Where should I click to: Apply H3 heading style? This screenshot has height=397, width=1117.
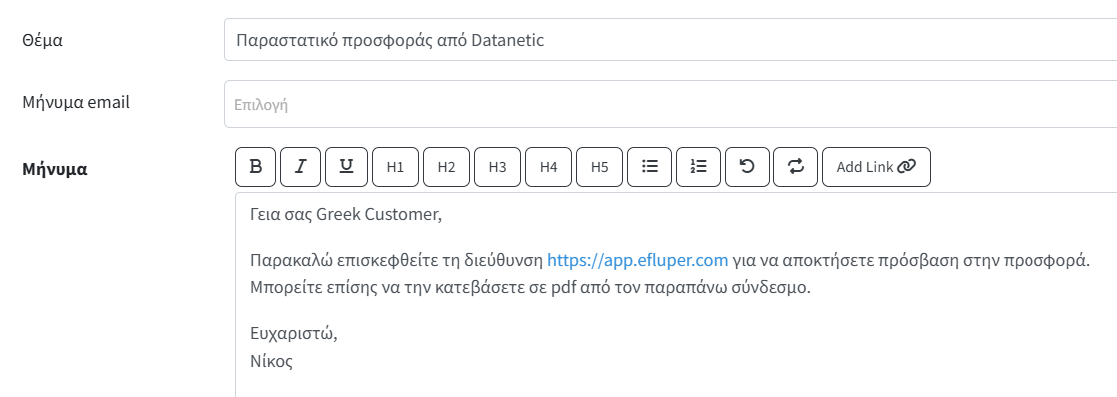tap(497, 167)
